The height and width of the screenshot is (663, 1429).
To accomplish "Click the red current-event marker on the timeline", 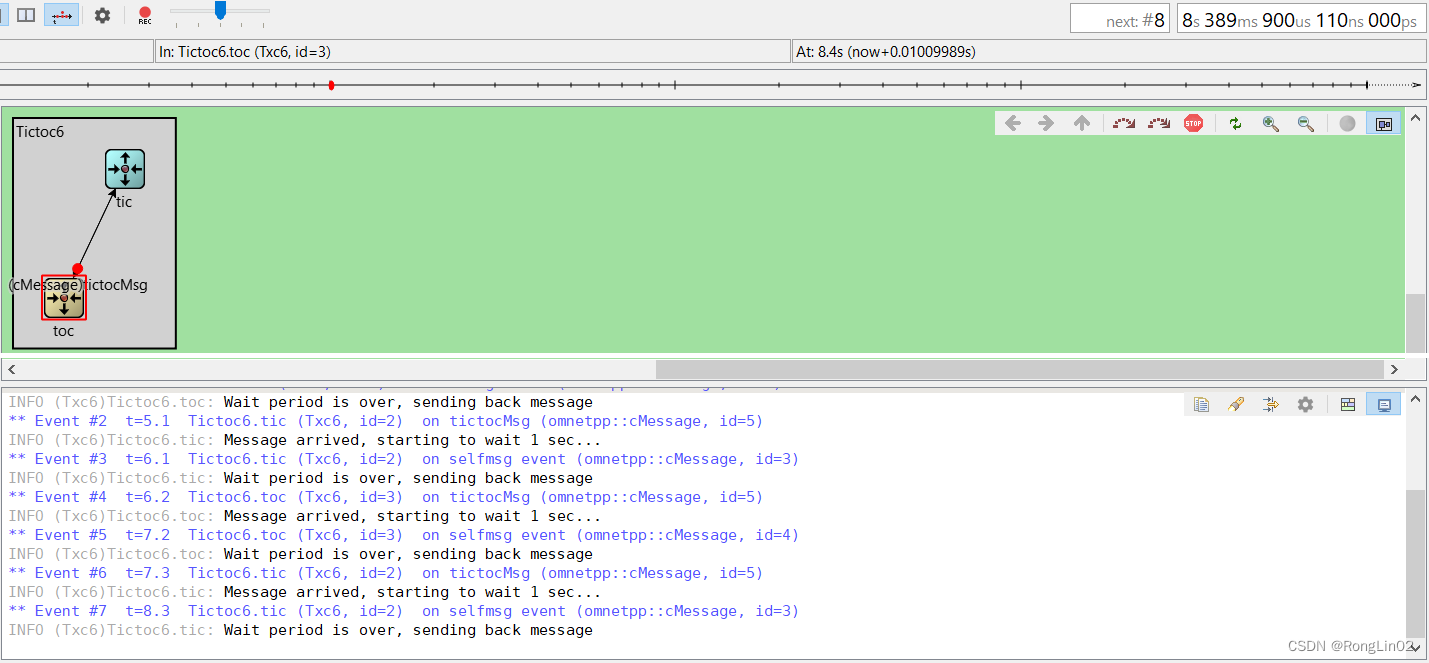I will point(331,85).
